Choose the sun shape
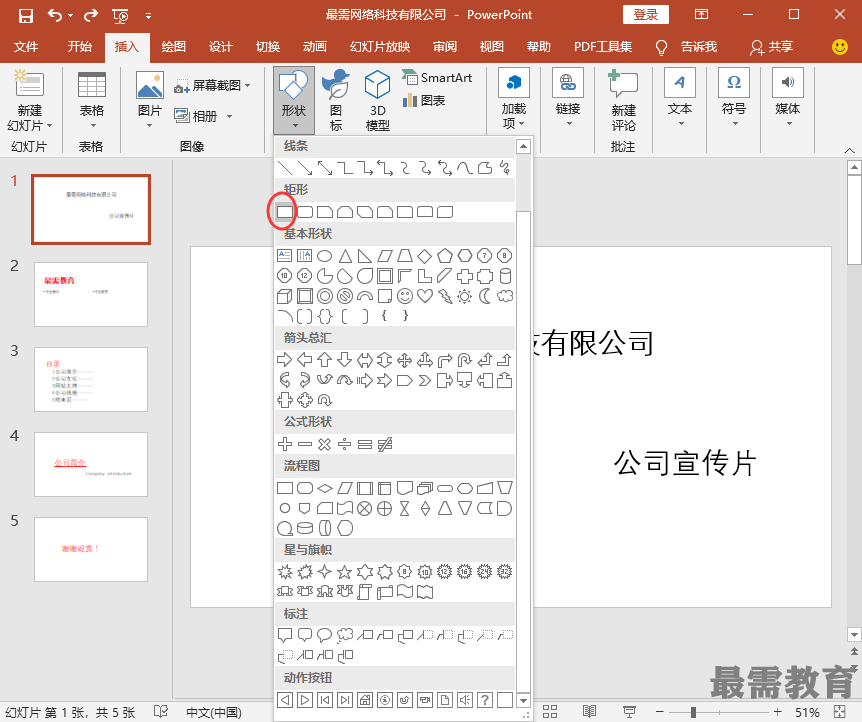Viewport: 862px width, 722px height. coord(465,296)
